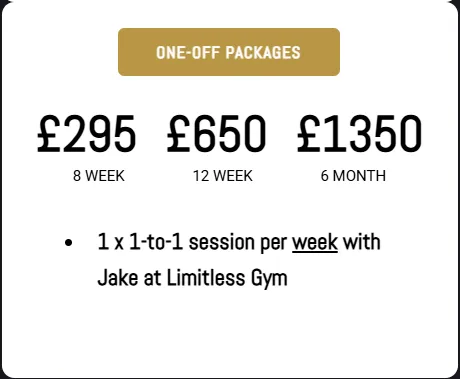This screenshot has height=379, width=460.
Task: Click the pound sign of £295
Action: click(x=48, y=133)
